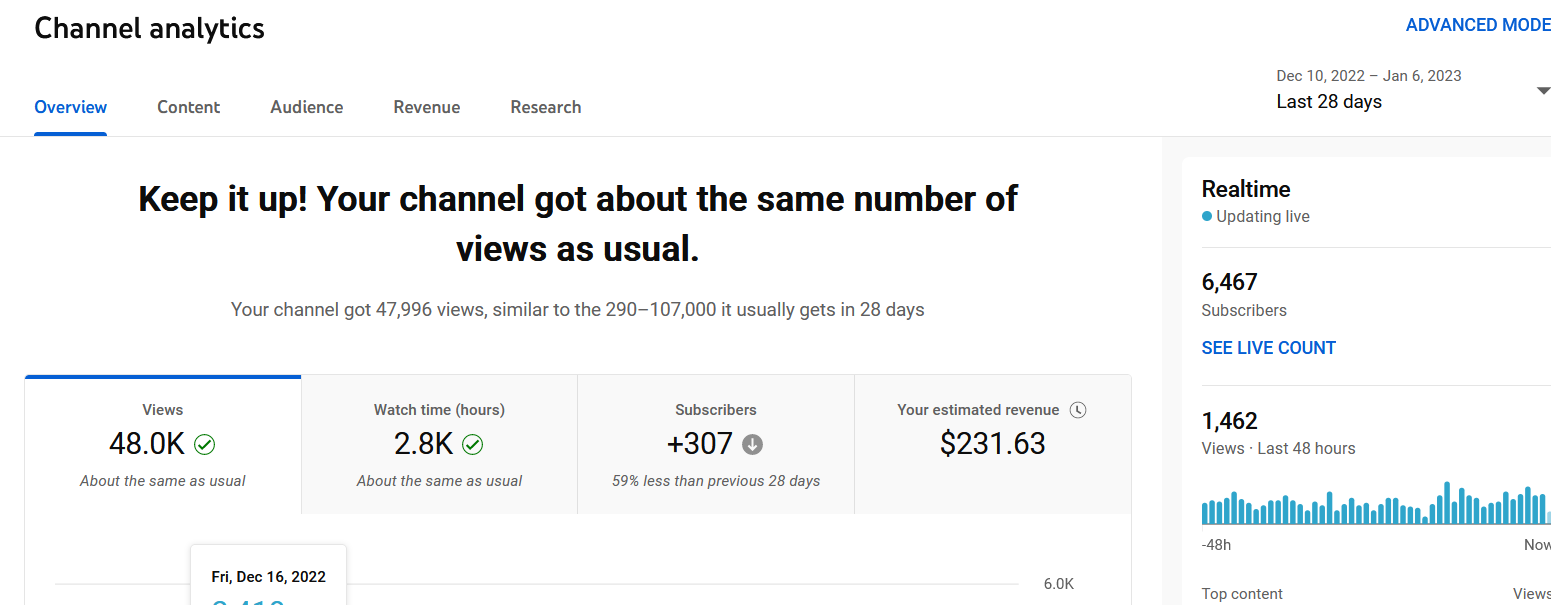Select the Views metric card
This screenshot has height=605, width=1551.
163,445
